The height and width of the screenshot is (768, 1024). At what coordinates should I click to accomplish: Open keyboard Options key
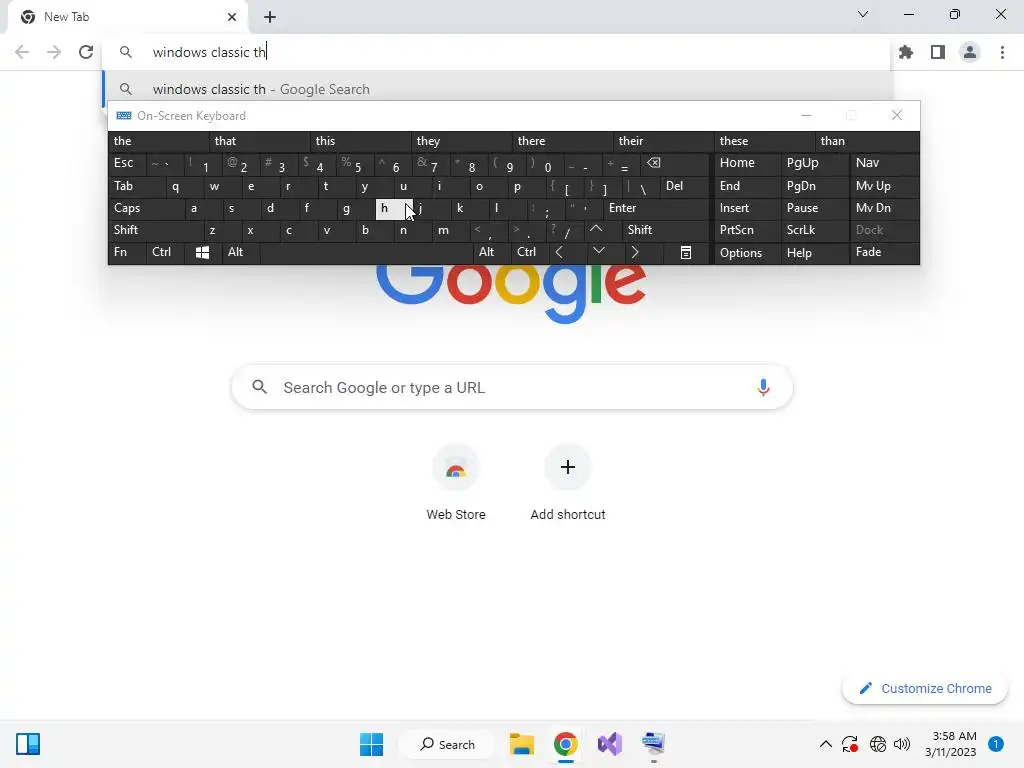tap(747, 253)
